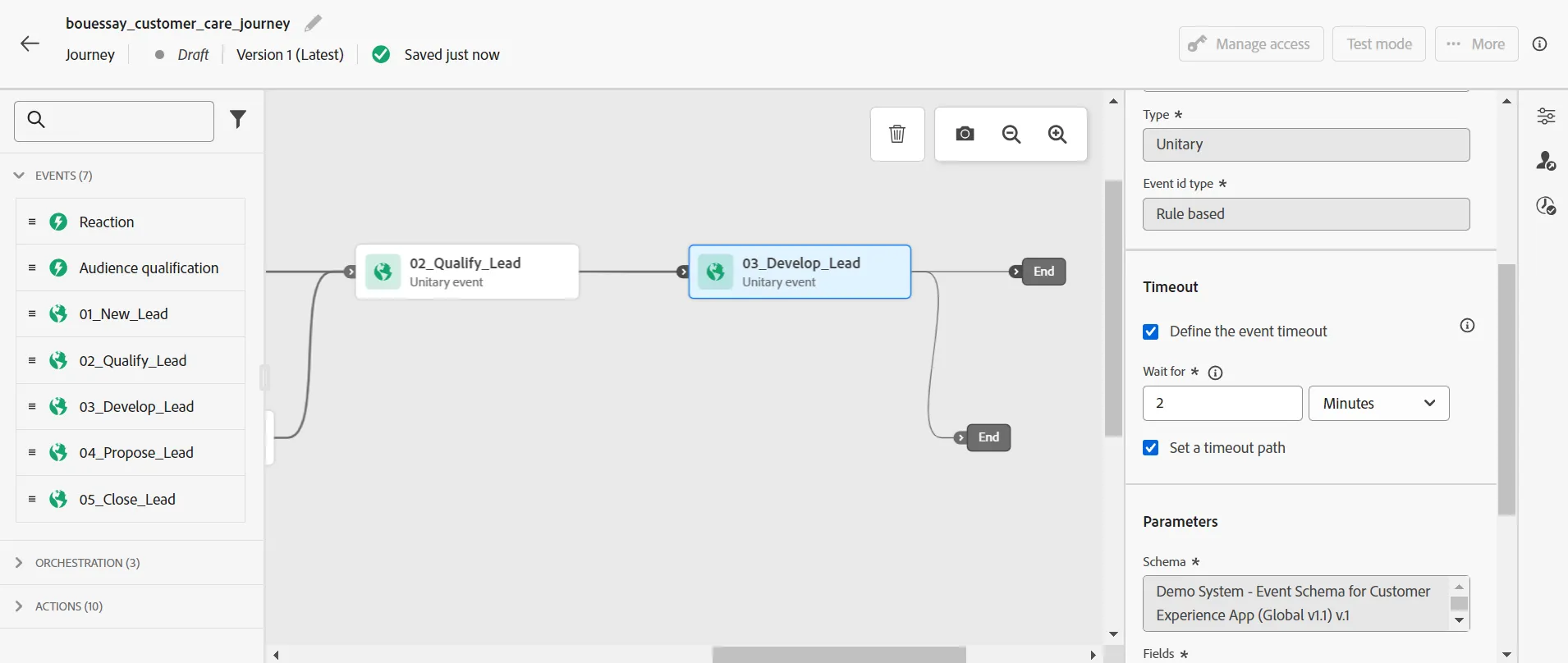Open the More options menu
The width and height of the screenshot is (1568, 663).
[1476, 43]
